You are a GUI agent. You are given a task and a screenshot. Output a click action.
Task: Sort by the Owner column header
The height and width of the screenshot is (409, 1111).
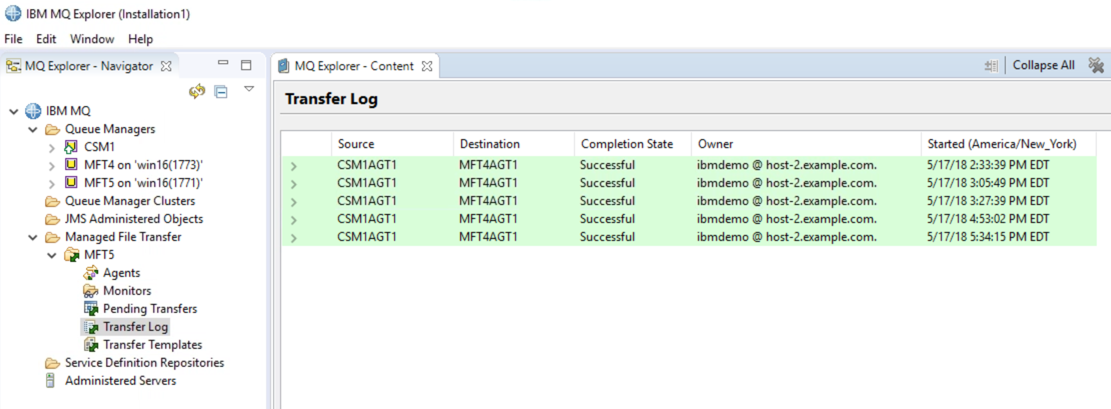[806, 144]
